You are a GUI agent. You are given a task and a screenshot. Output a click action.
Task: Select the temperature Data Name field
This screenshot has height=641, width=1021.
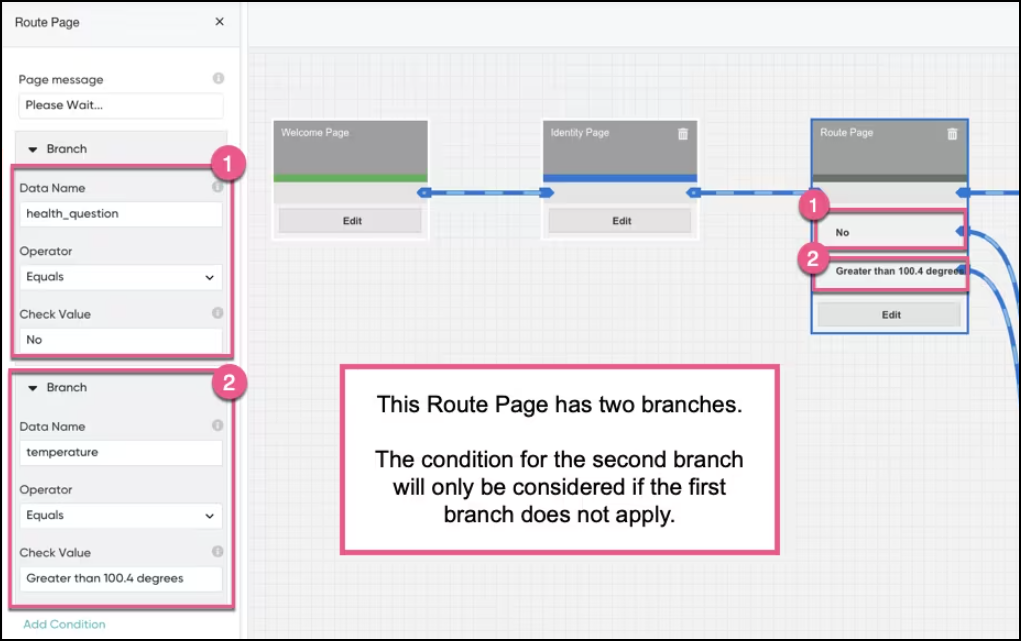120,452
